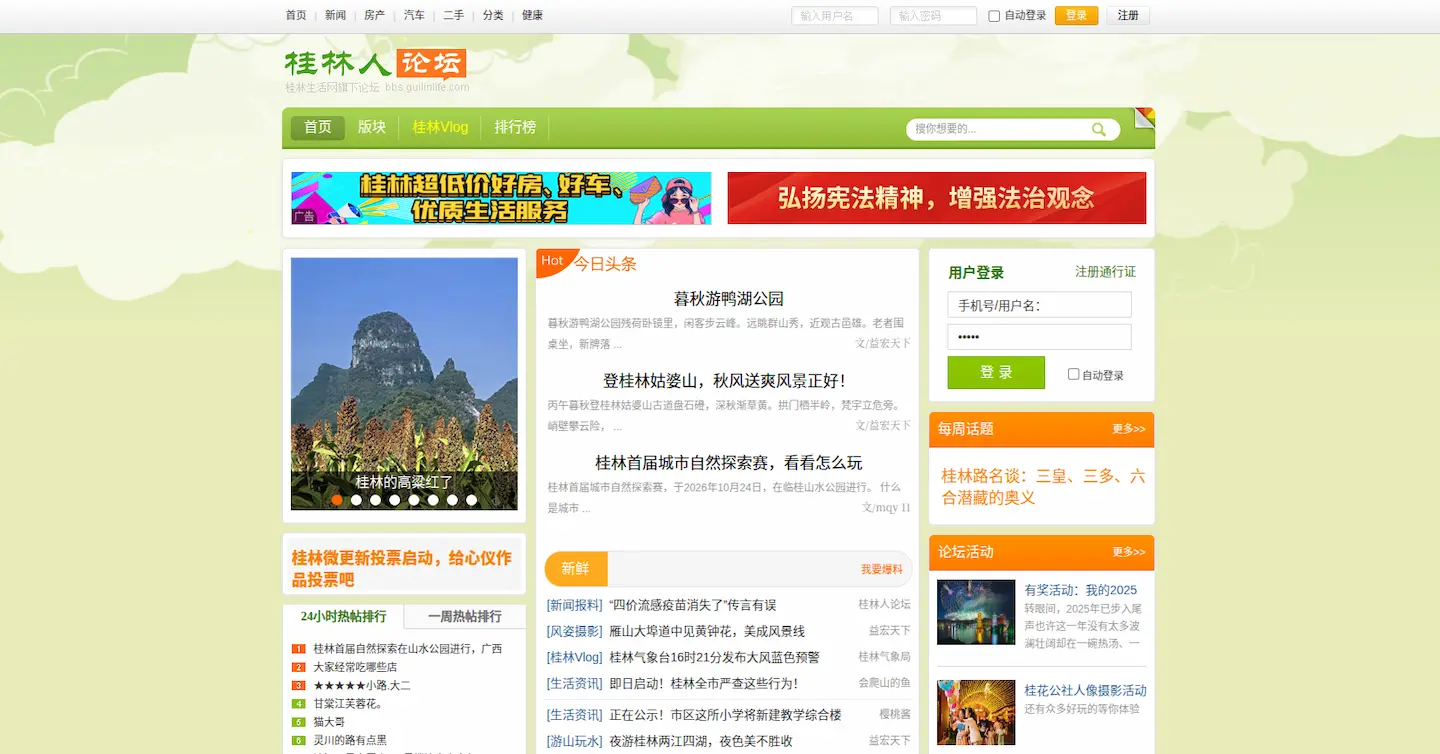Tick the 自动登录 checkbox in top bar
Image resolution: width=1440 pixels, height=754 pixels.
pos(994,16)
